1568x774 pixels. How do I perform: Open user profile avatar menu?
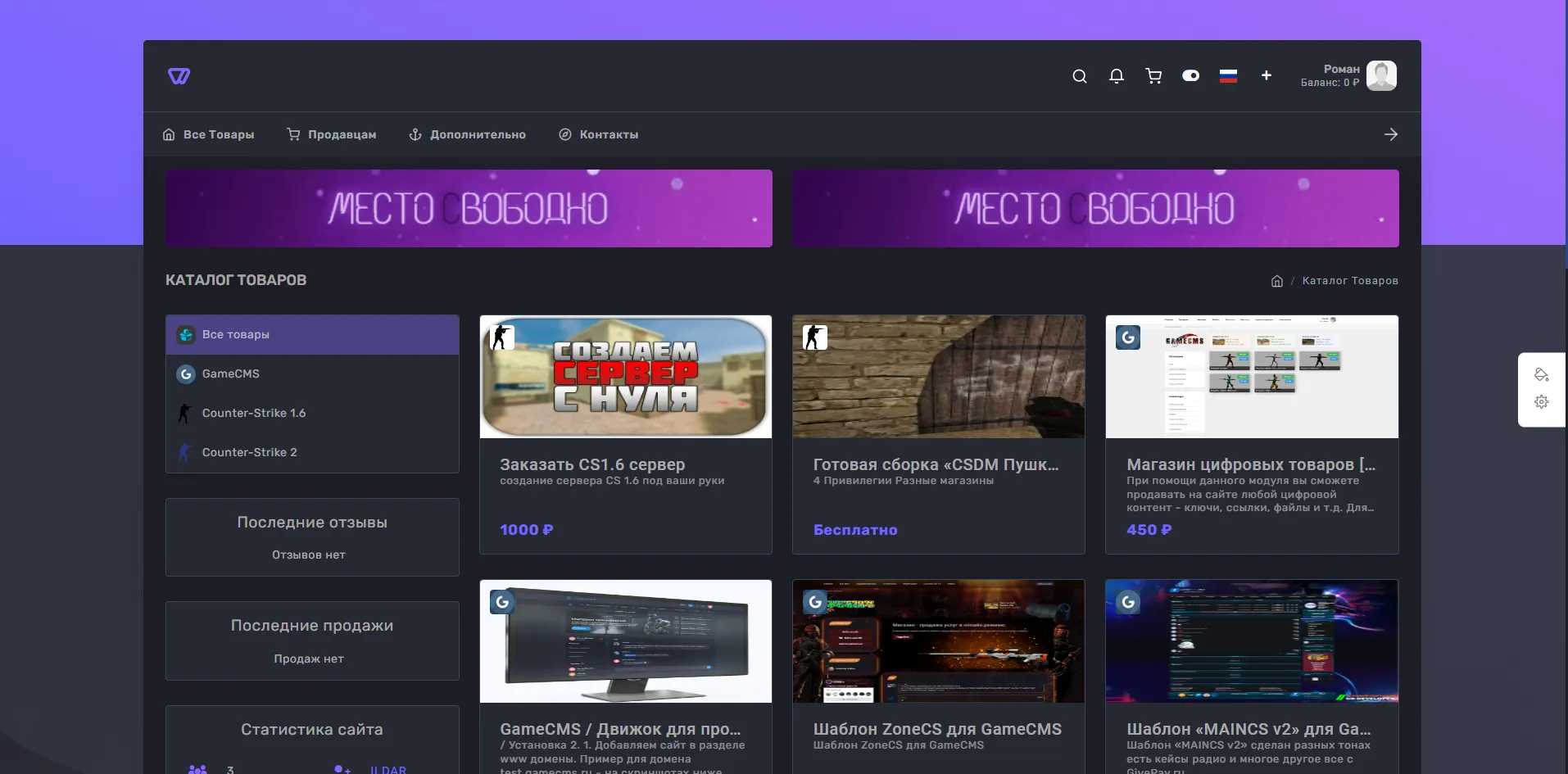pos(1381,76)
